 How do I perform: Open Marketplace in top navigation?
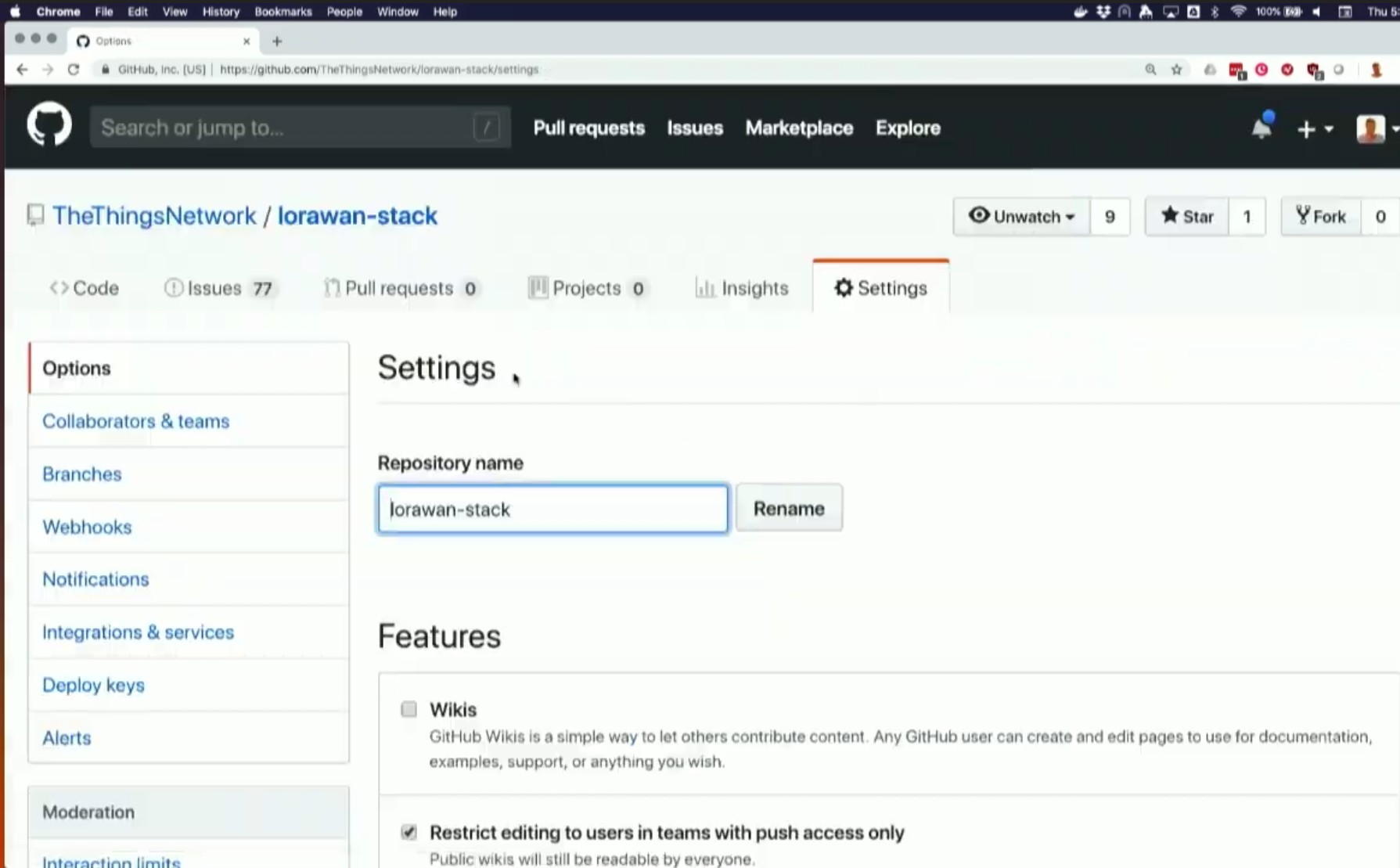tap(799, 128)
